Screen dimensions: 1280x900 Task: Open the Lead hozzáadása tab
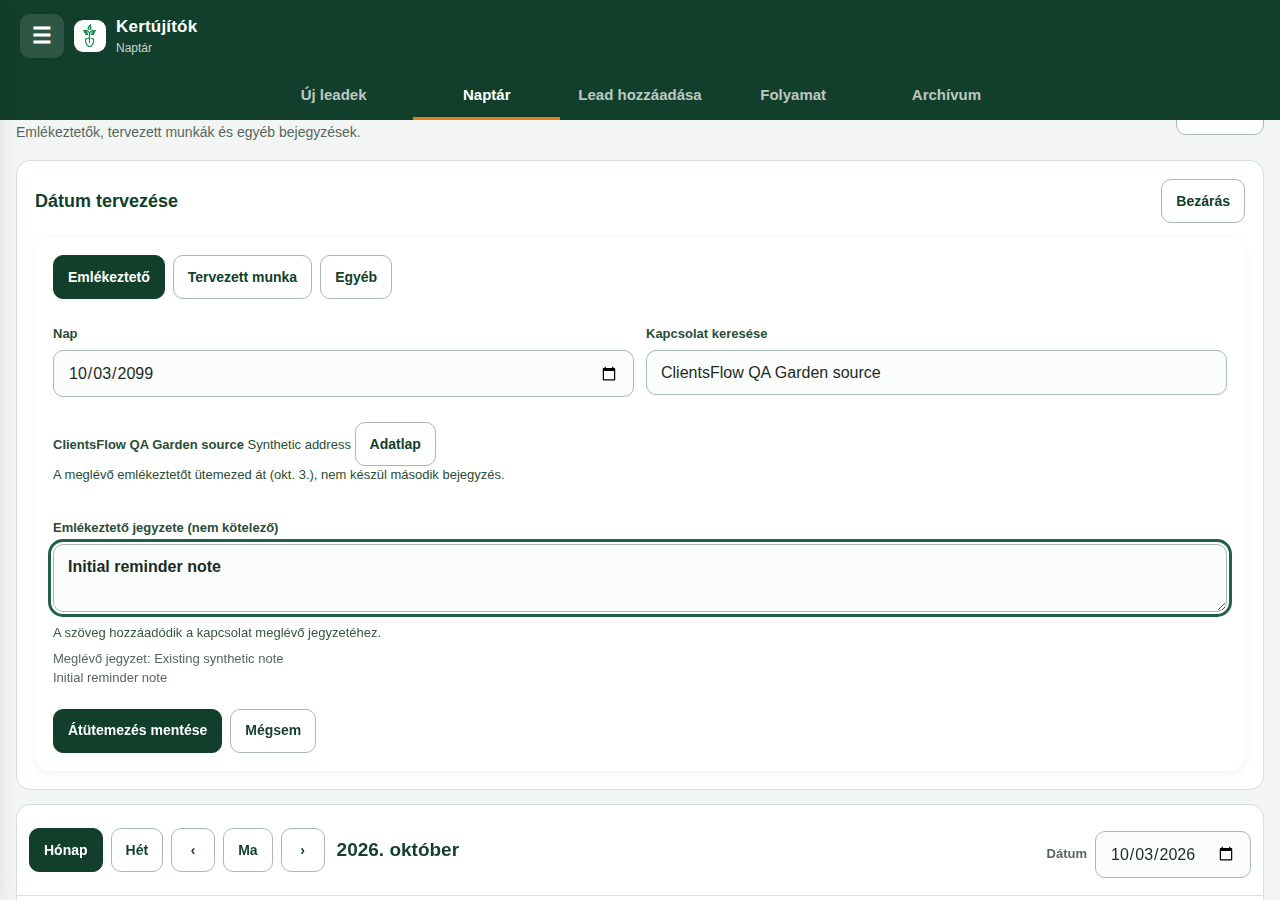(640, 95)
